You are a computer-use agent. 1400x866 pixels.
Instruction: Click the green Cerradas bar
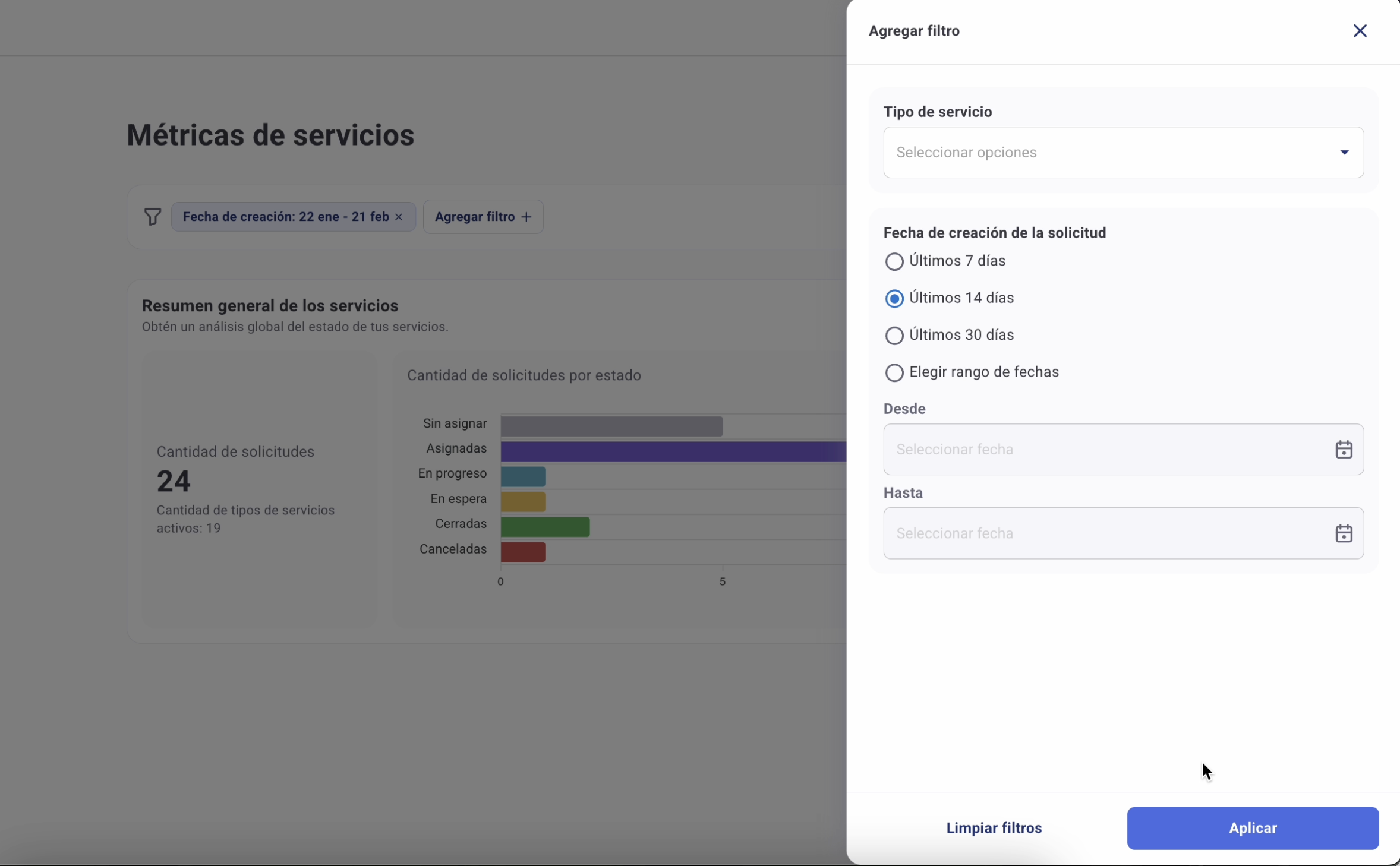coord(545,527)
